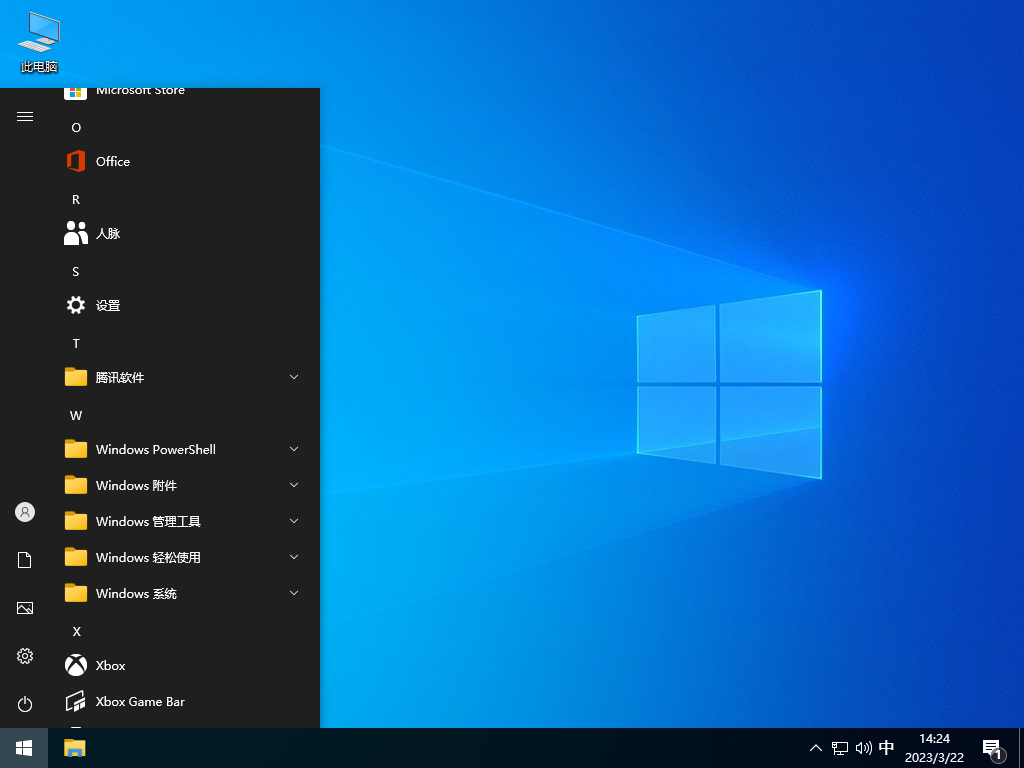Show hidden tray icons via the arrow
The height and width of the screenshot is (768, 1024).
816,747
